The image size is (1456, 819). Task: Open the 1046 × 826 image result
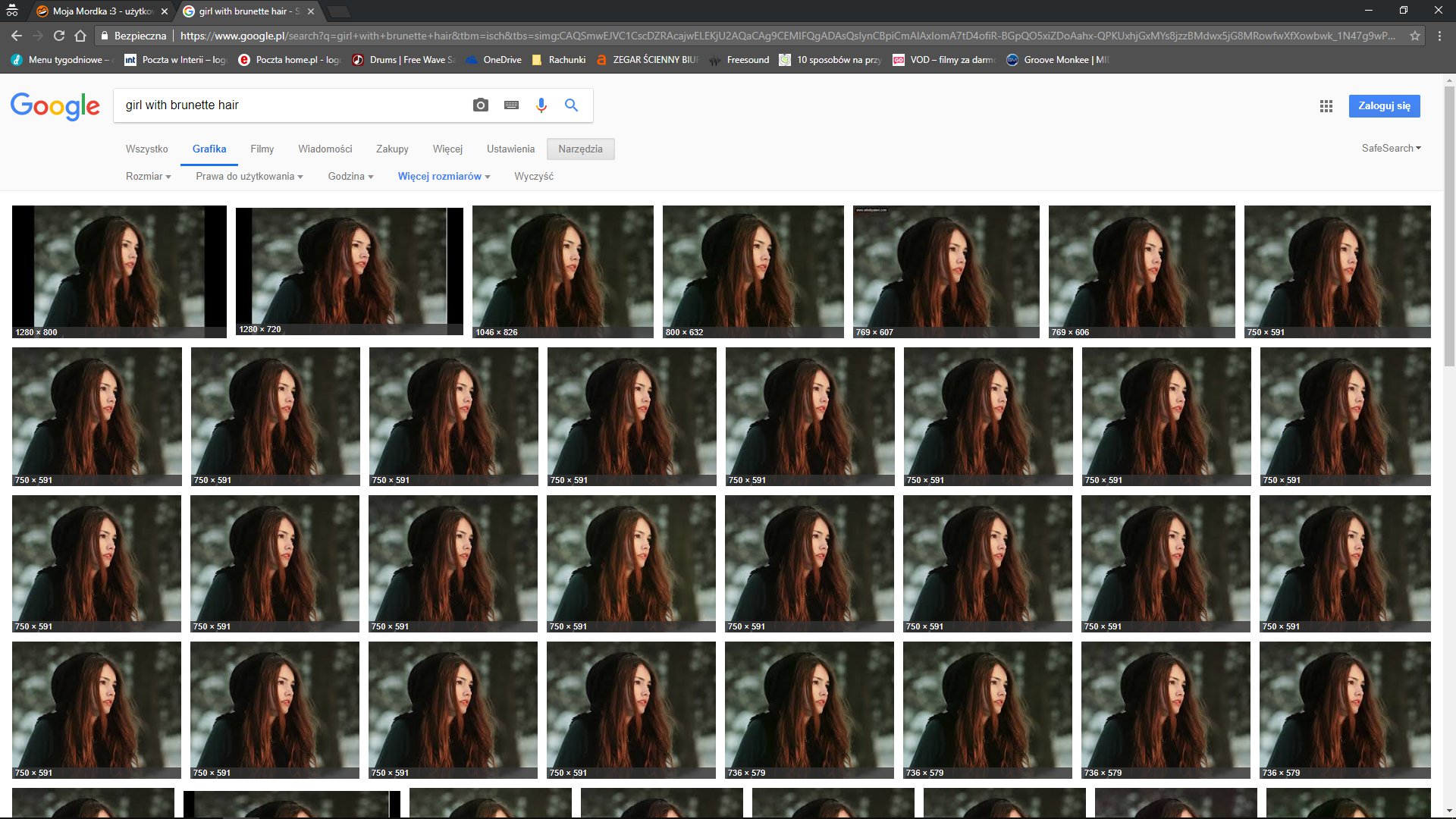pyautogui.click(x=563, y=271)
